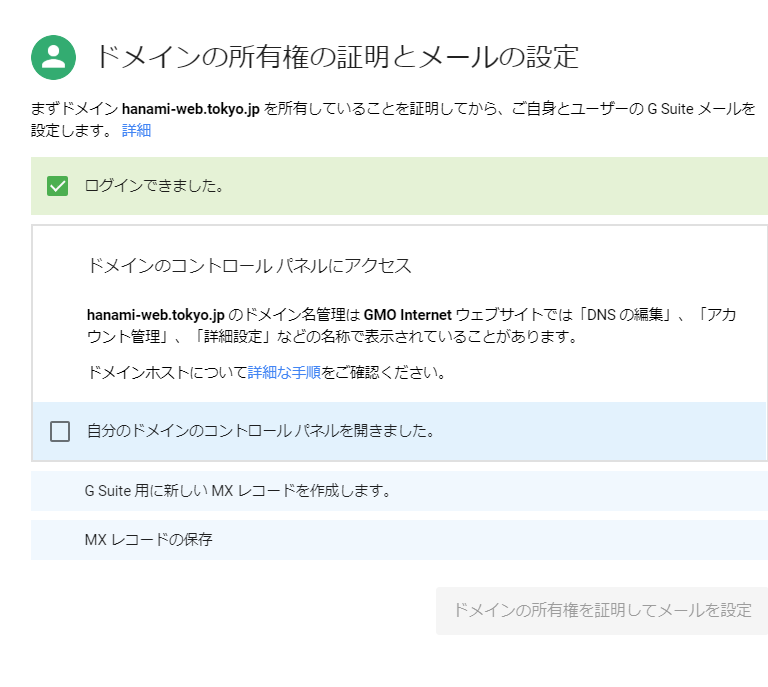Click bold hanami-web.tokyo.jp in the intro paragraph

click(191, 109)
